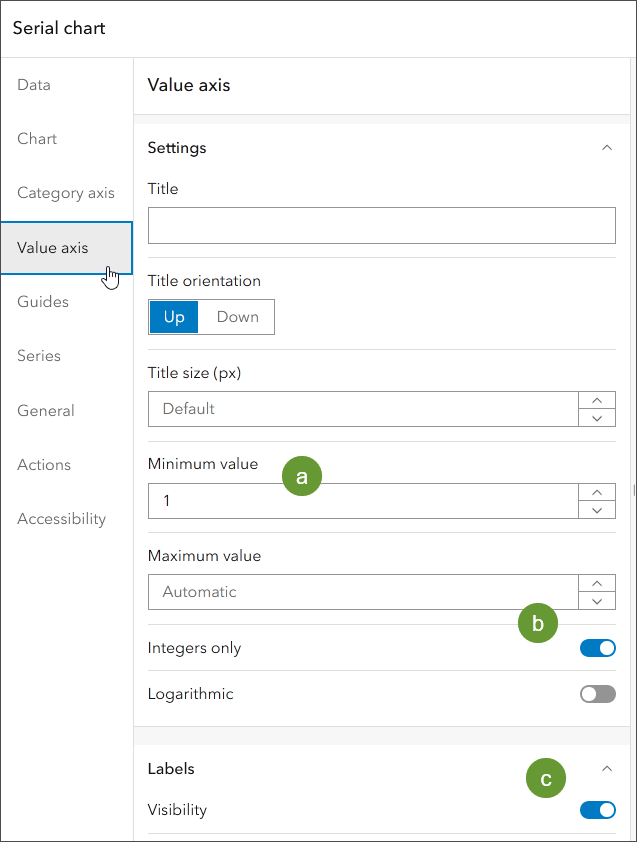Open the Data tab
Viewport: 637px width, 842px height.
[34, 85]
